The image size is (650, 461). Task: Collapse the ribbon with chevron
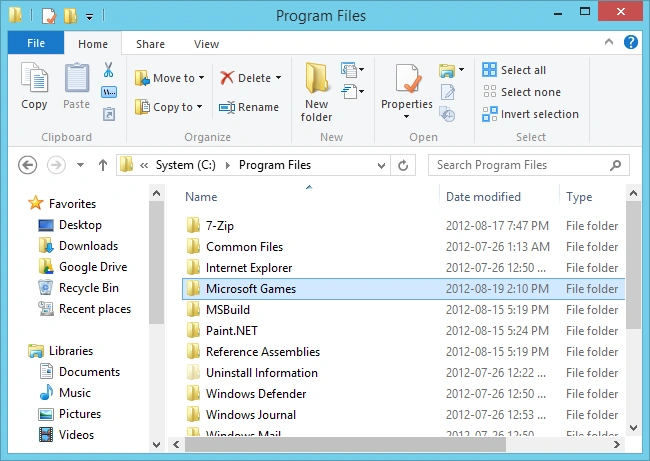(609, 42)
